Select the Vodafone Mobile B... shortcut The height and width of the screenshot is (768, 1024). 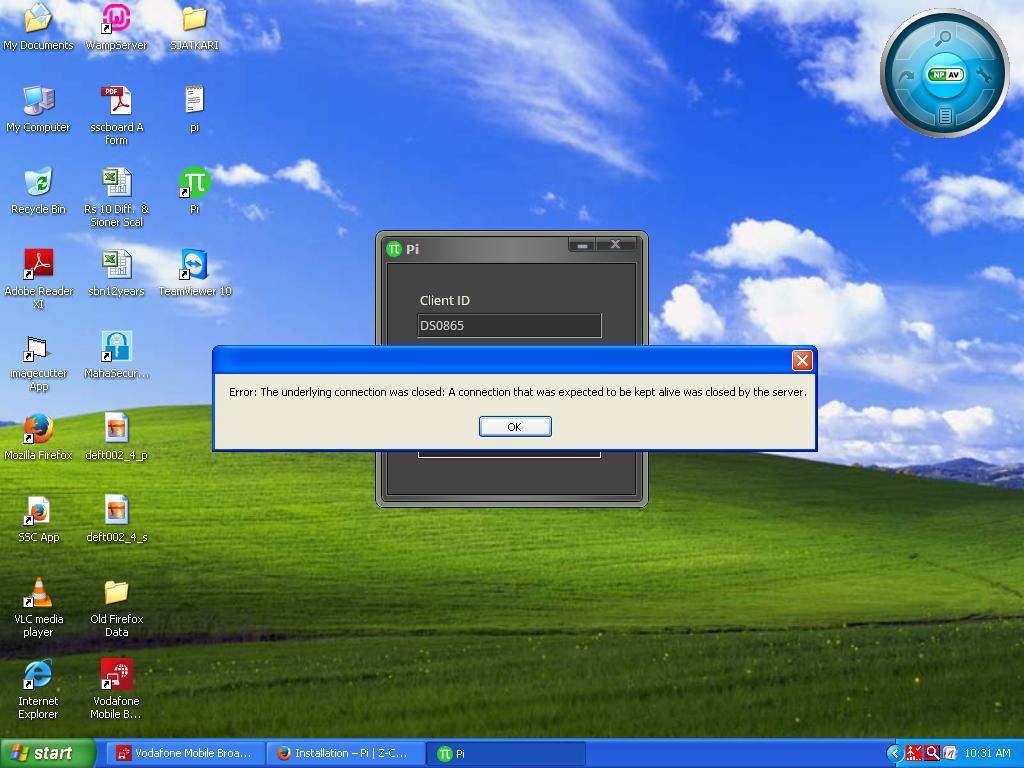[x=116, y=690]
